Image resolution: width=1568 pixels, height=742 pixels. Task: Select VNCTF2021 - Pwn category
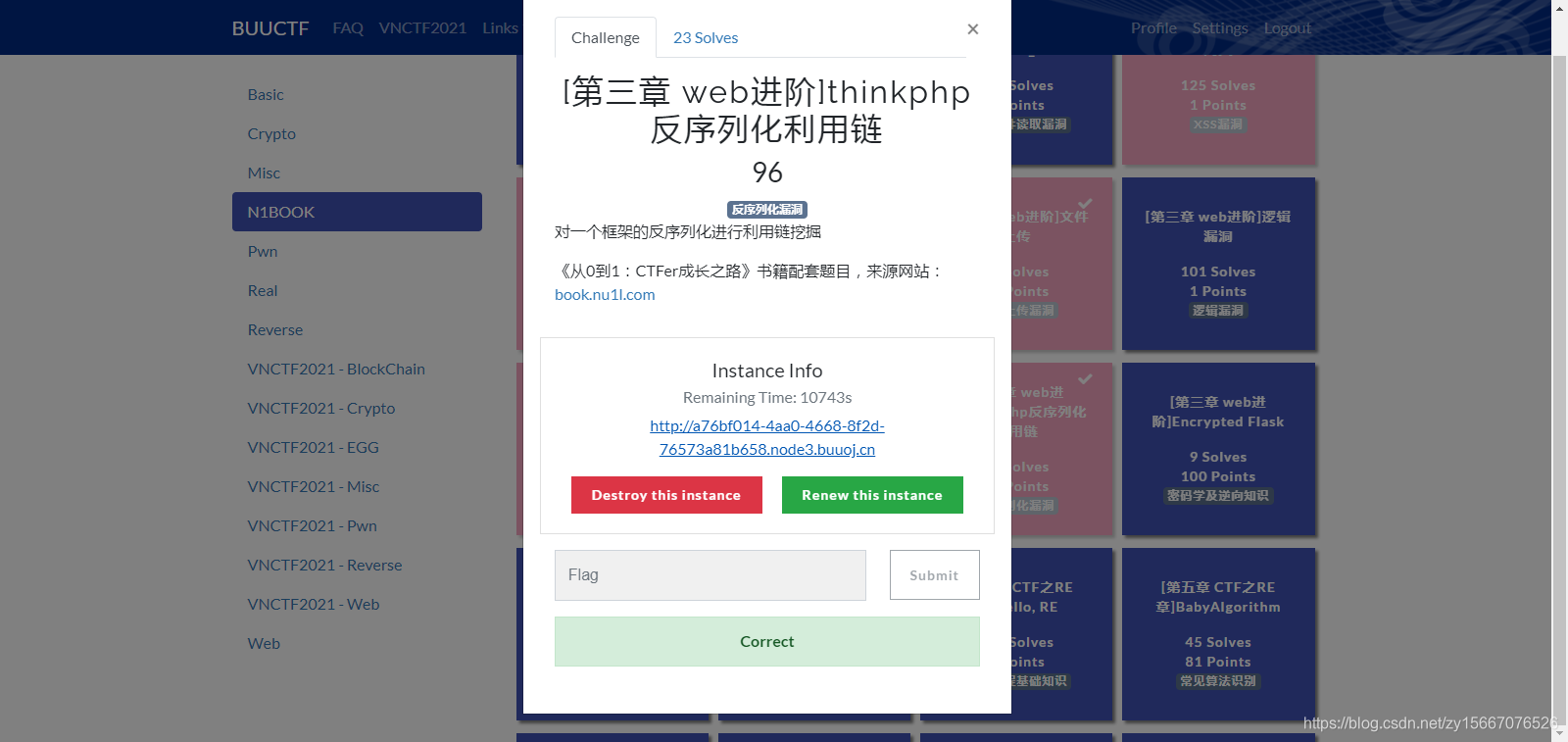click(x=357, y=525)
